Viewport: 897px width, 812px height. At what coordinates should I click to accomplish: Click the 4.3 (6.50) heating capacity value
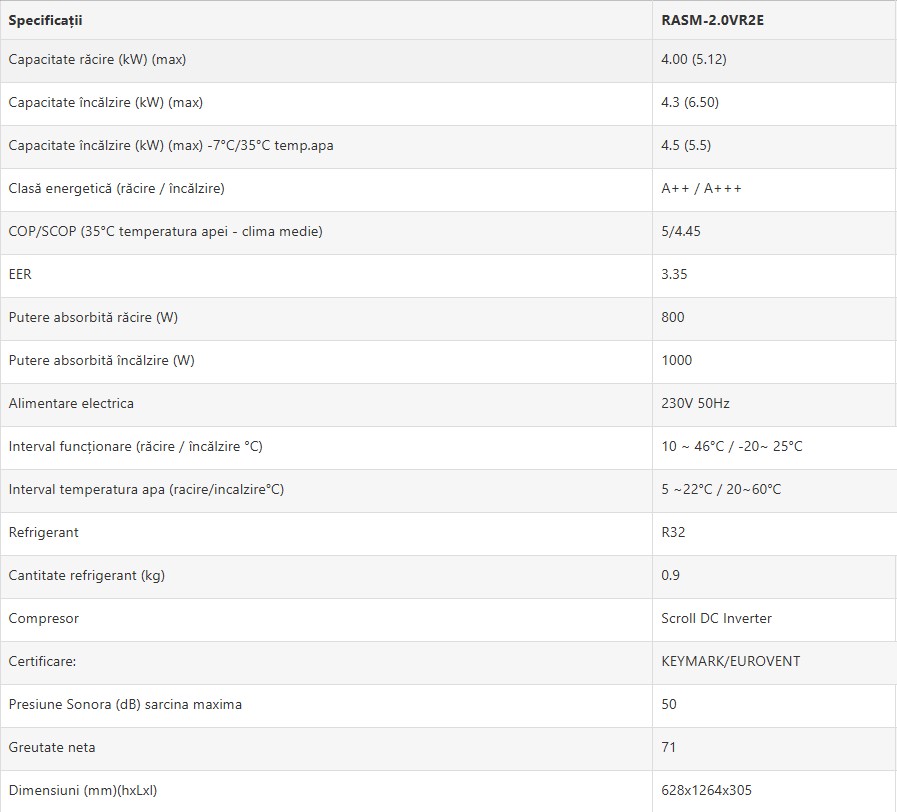click(x=690, y=102)
